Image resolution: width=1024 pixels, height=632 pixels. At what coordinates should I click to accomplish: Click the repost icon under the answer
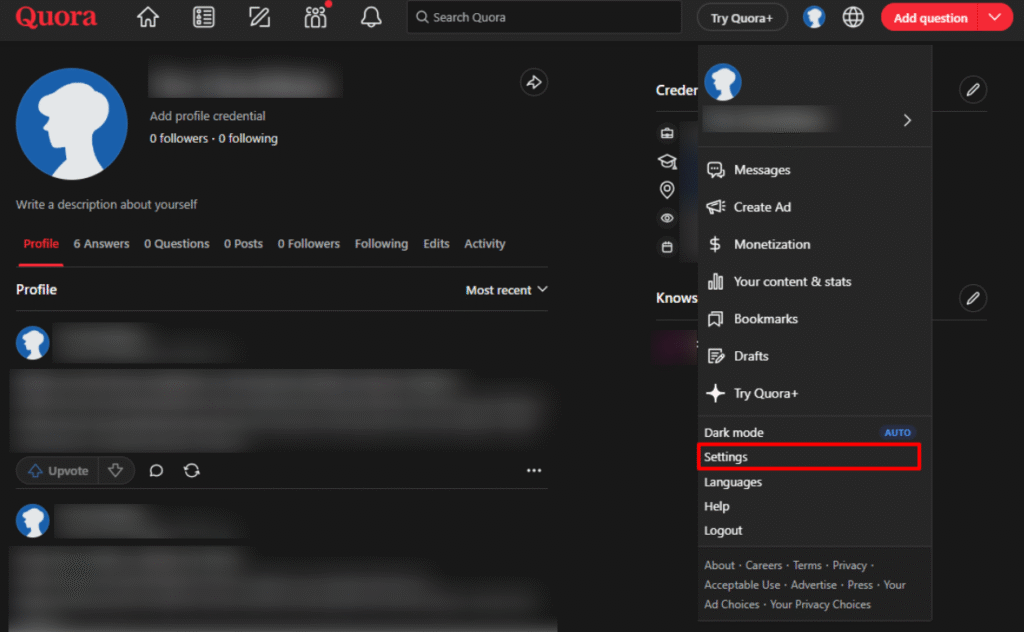[191, 470]
